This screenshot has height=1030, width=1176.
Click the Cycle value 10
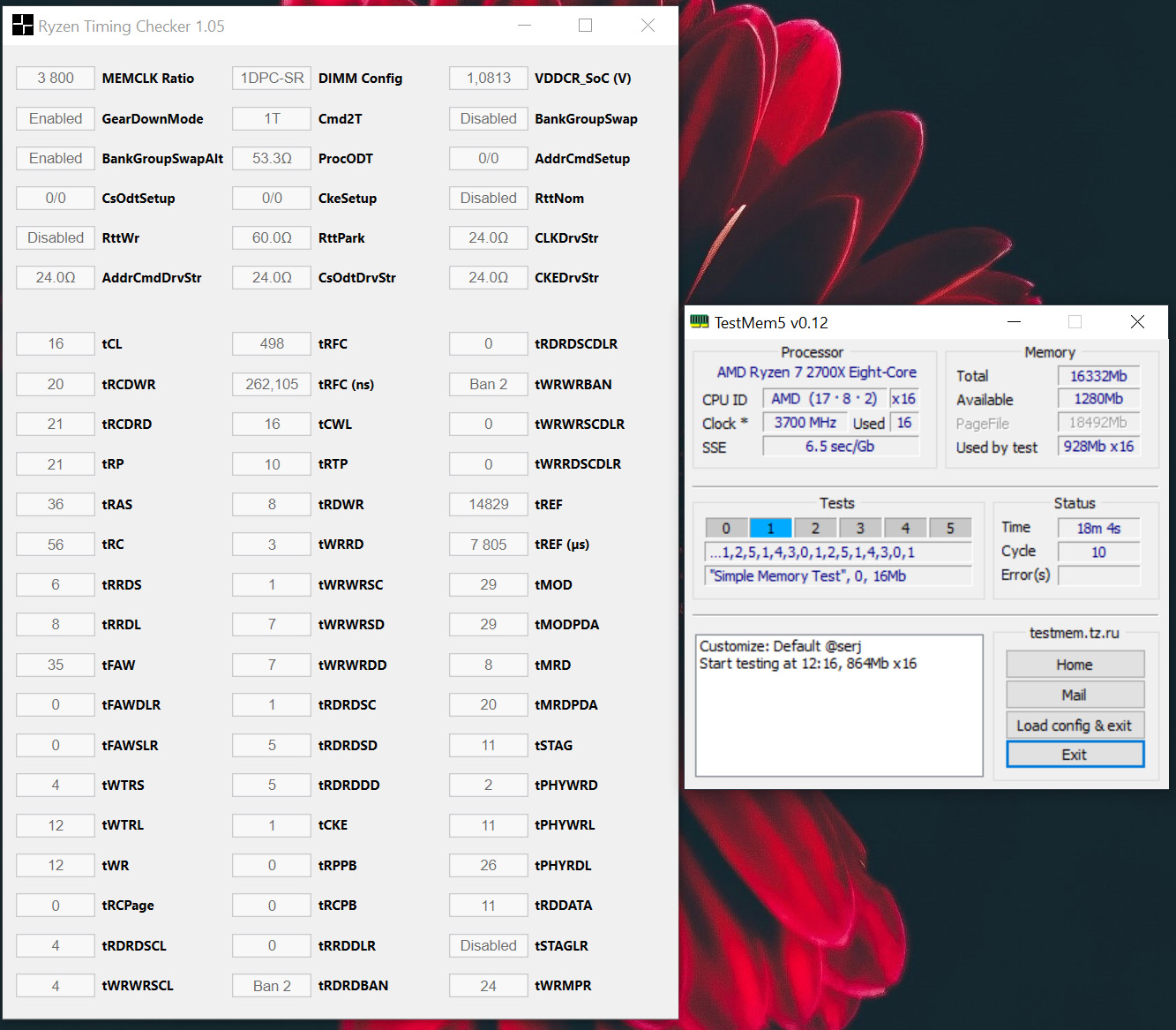(x=1098, y=552)
